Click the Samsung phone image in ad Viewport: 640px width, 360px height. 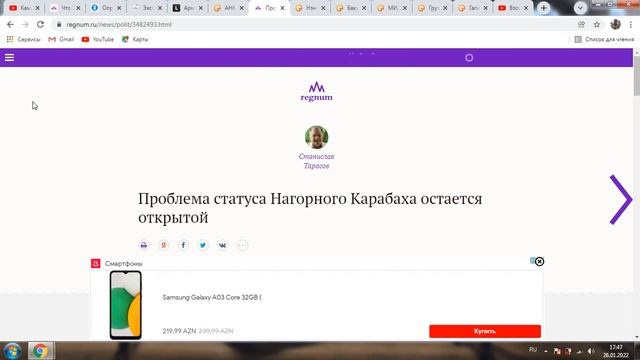tap(126, 305)
